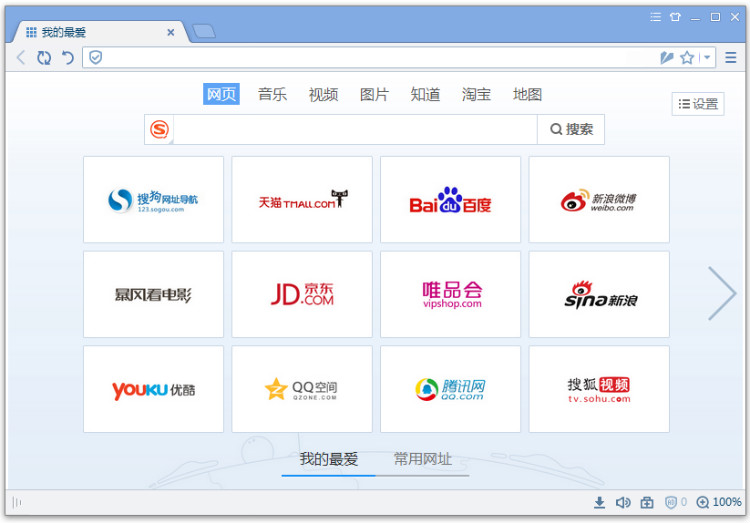Select the 地图 search category
The image size is (750, 523).
[x=527, y=94]
